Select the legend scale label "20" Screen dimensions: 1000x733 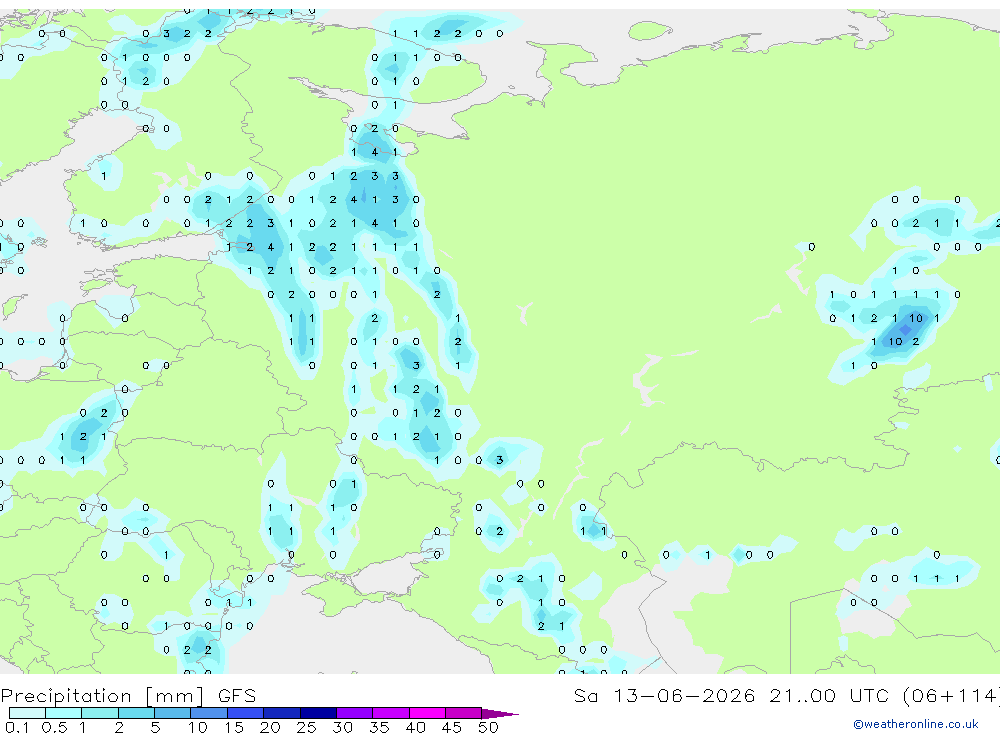click(x=270, y=727)
